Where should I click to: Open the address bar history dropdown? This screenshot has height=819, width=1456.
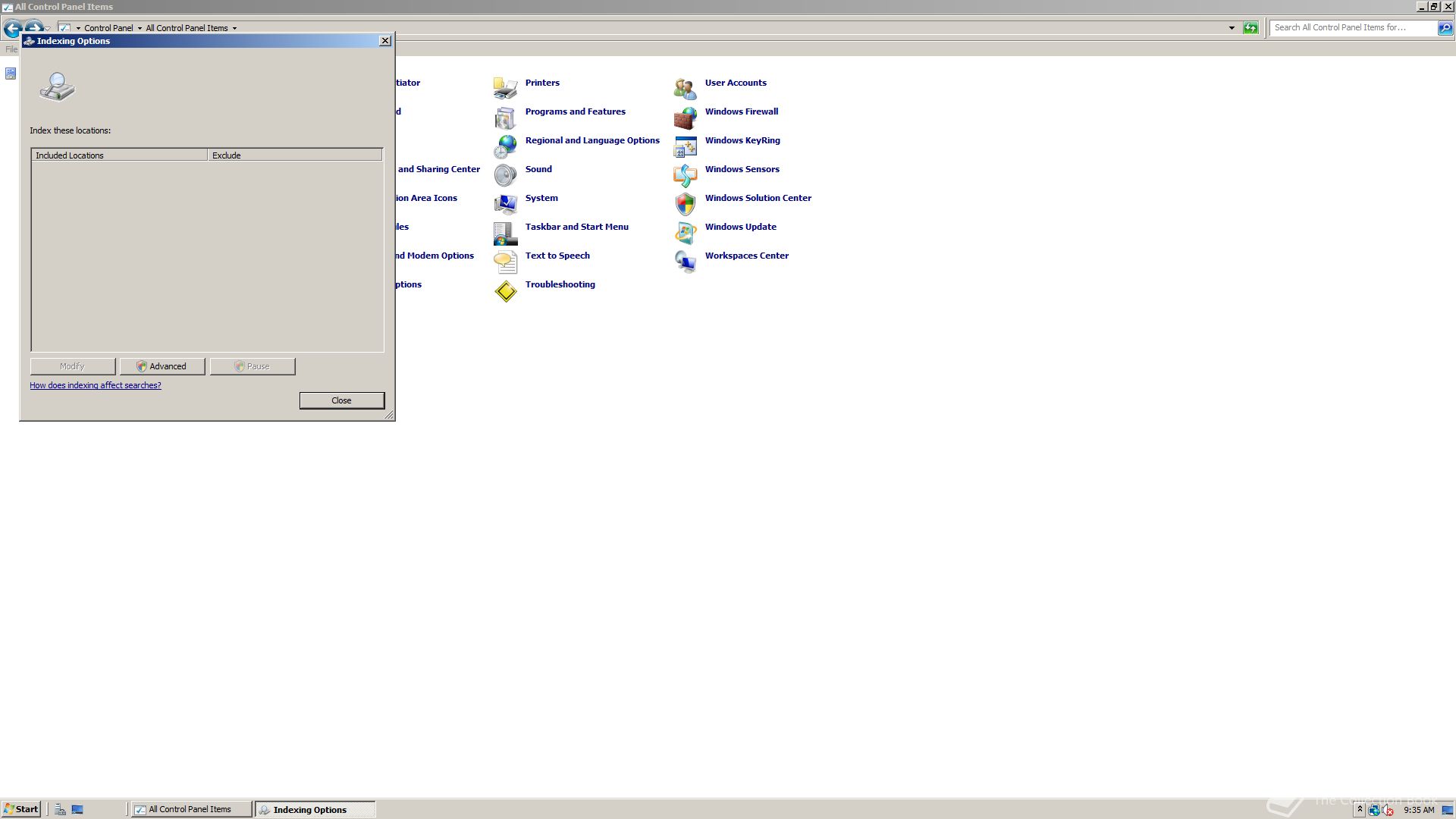[1232, 28]
